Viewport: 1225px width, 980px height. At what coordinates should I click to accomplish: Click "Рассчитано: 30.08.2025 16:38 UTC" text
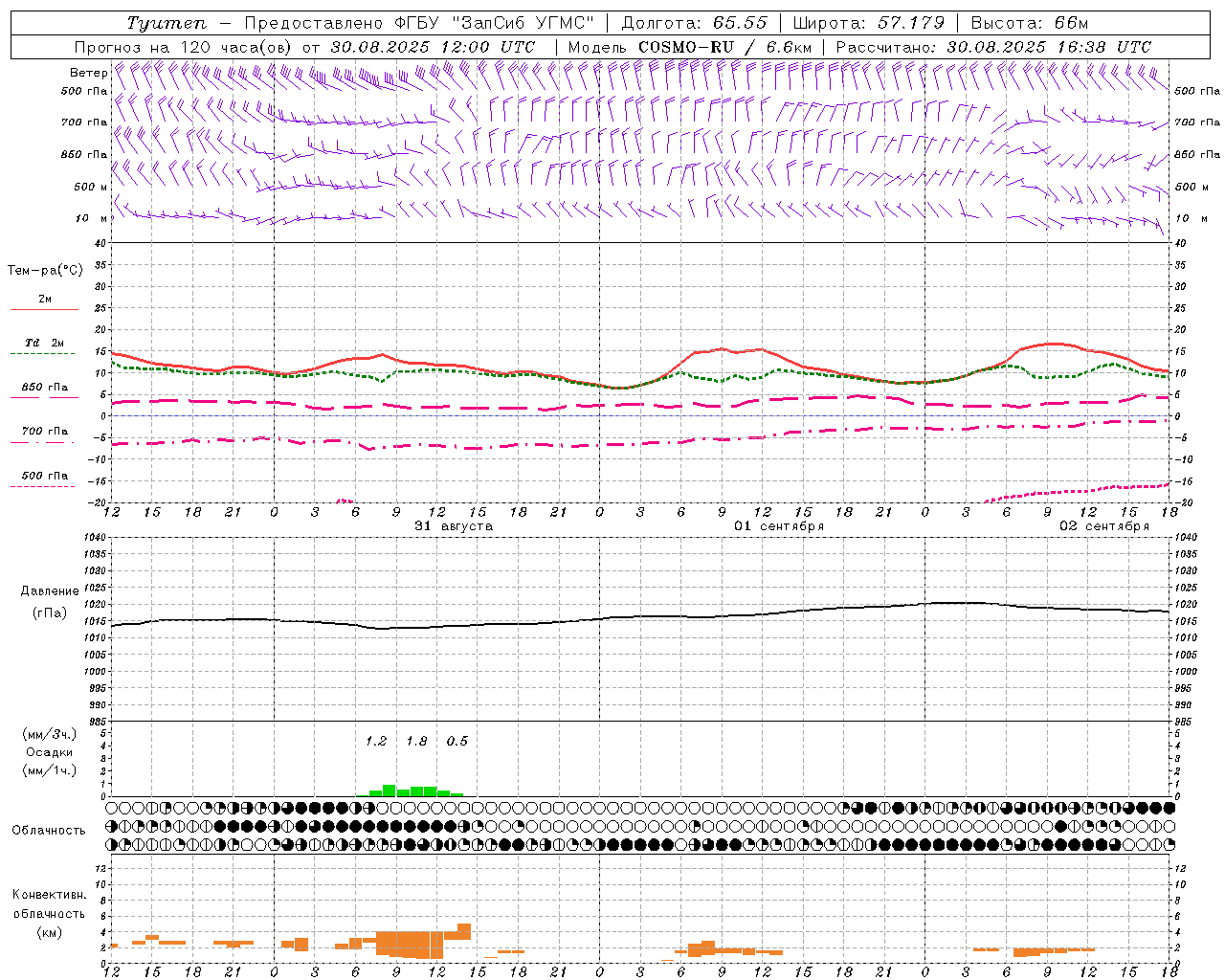[x=993, y=47]
